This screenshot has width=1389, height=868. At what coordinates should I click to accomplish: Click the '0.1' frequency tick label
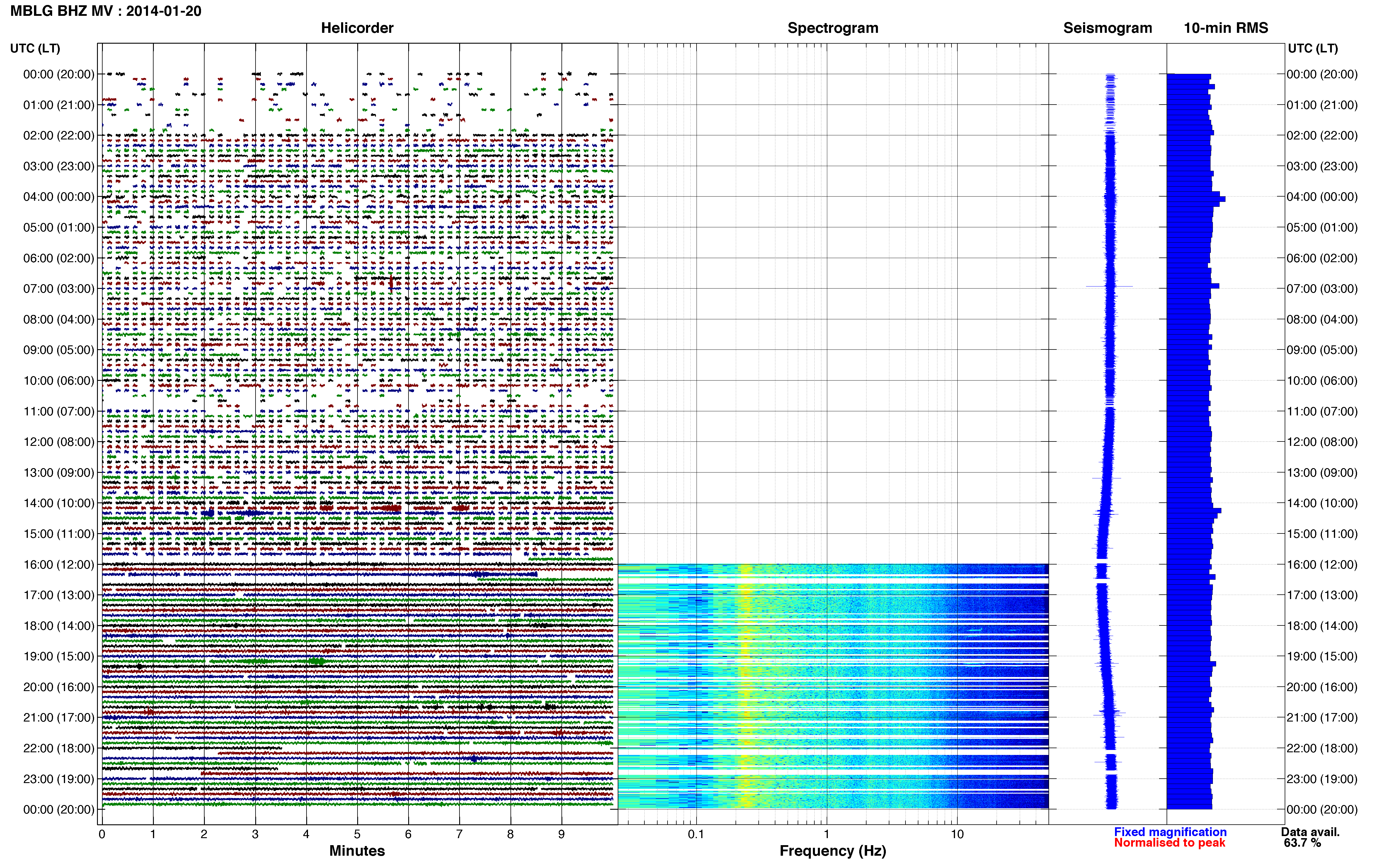[x=696, y=834]
